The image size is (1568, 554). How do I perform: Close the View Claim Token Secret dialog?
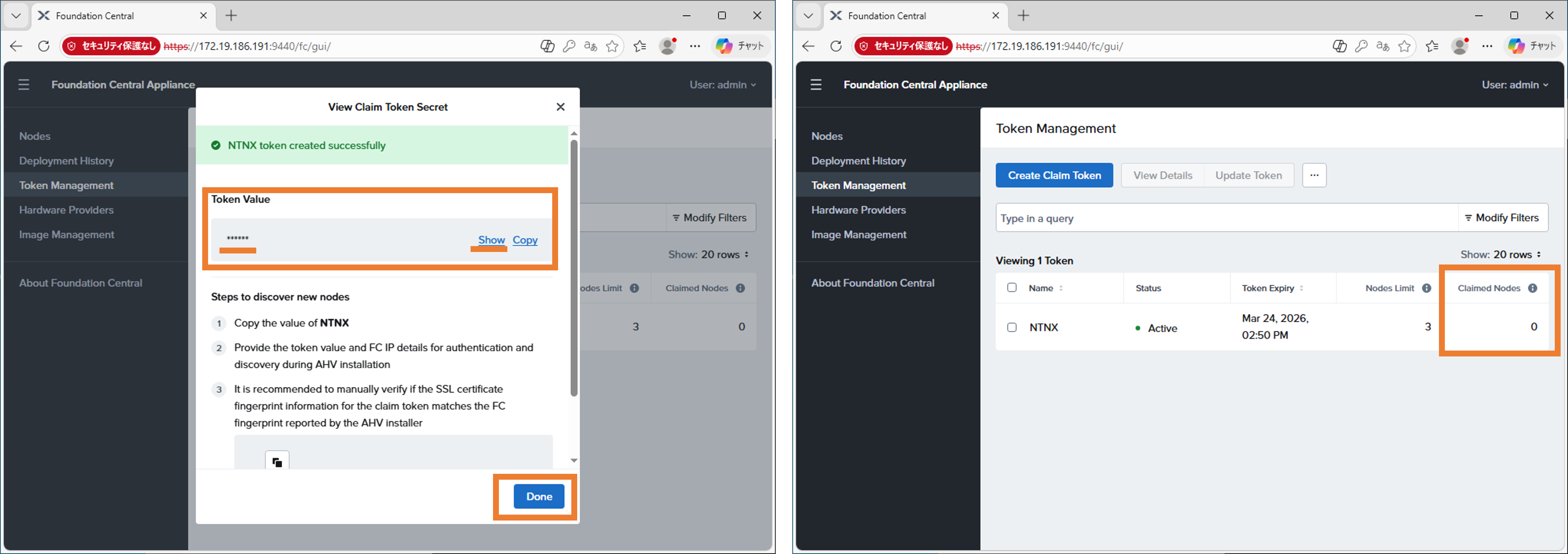(560, 107)
